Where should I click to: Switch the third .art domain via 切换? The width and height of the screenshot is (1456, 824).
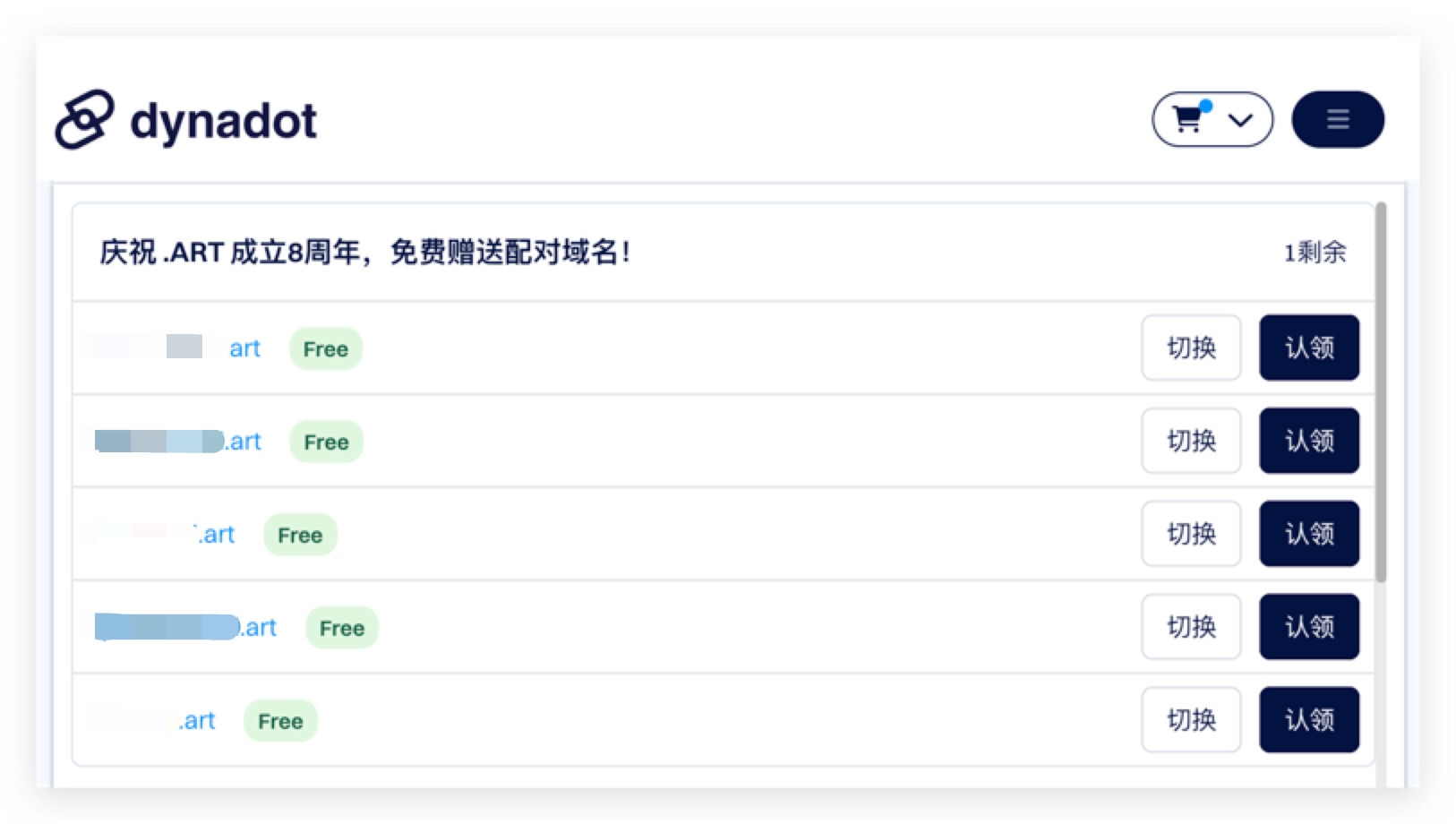[1190, 534]
